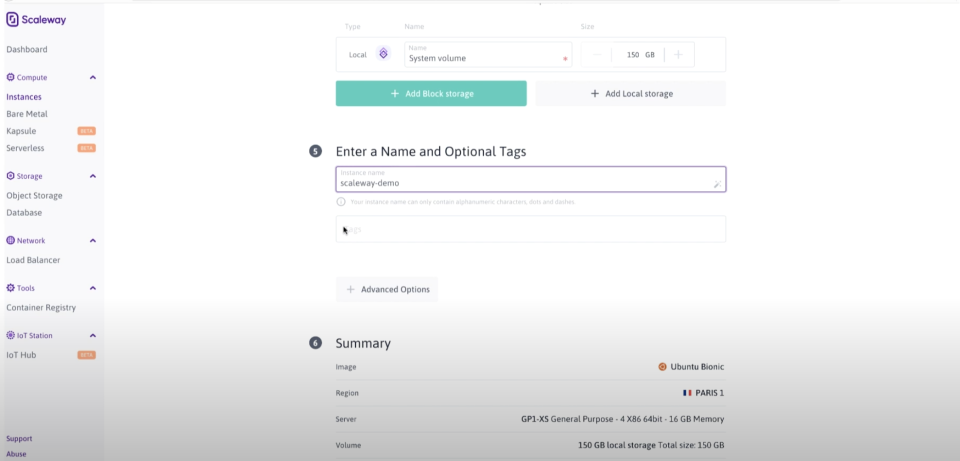Open the Support link
This screenshot has width=960, height=461.
pos(19,439)
